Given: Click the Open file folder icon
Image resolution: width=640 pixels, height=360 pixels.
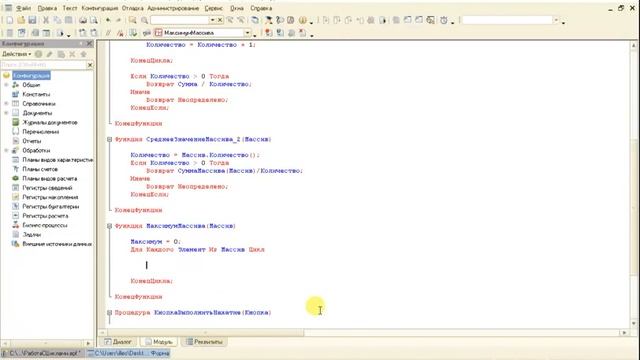Looking at the screenshot, I should pos(21,20).
